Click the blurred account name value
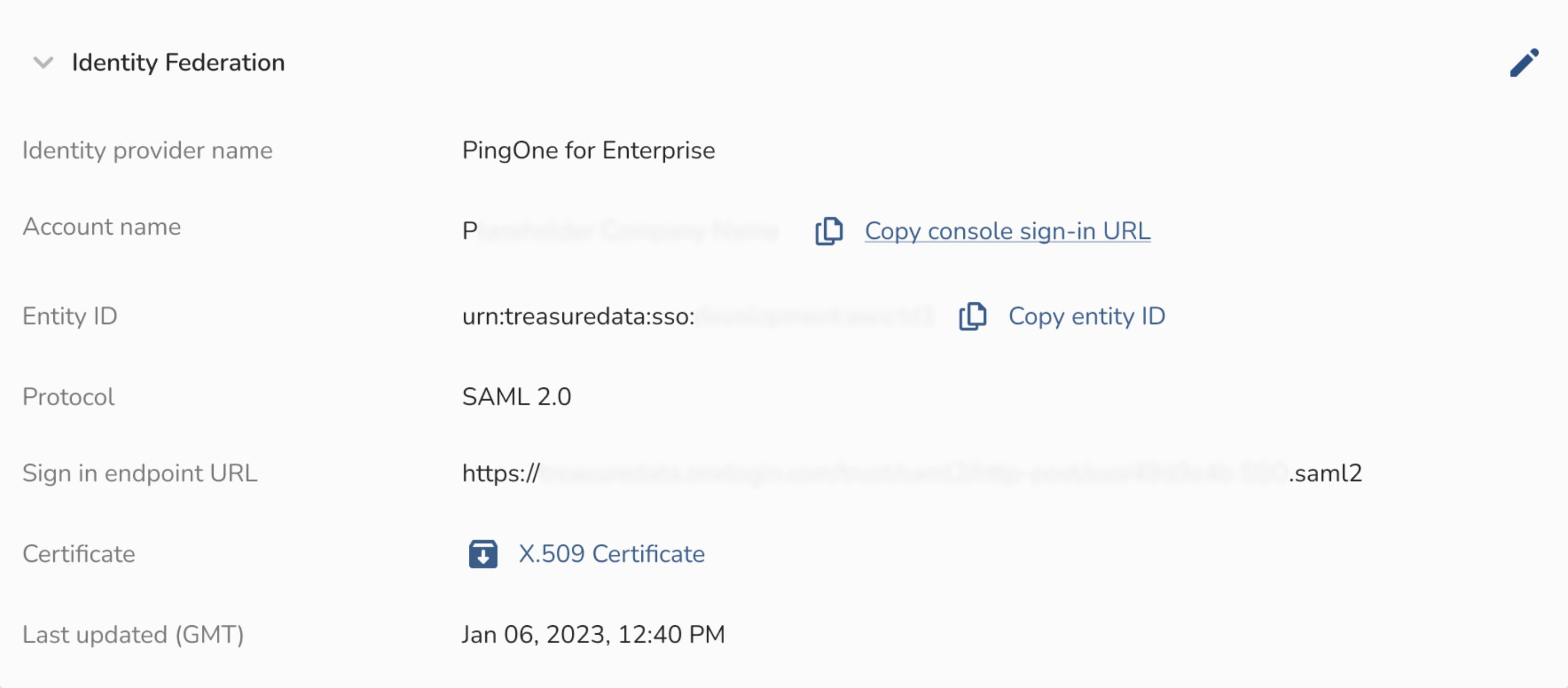Image resolution: width=1568 pixels, height=688 pixels. (x=621, y=232)
